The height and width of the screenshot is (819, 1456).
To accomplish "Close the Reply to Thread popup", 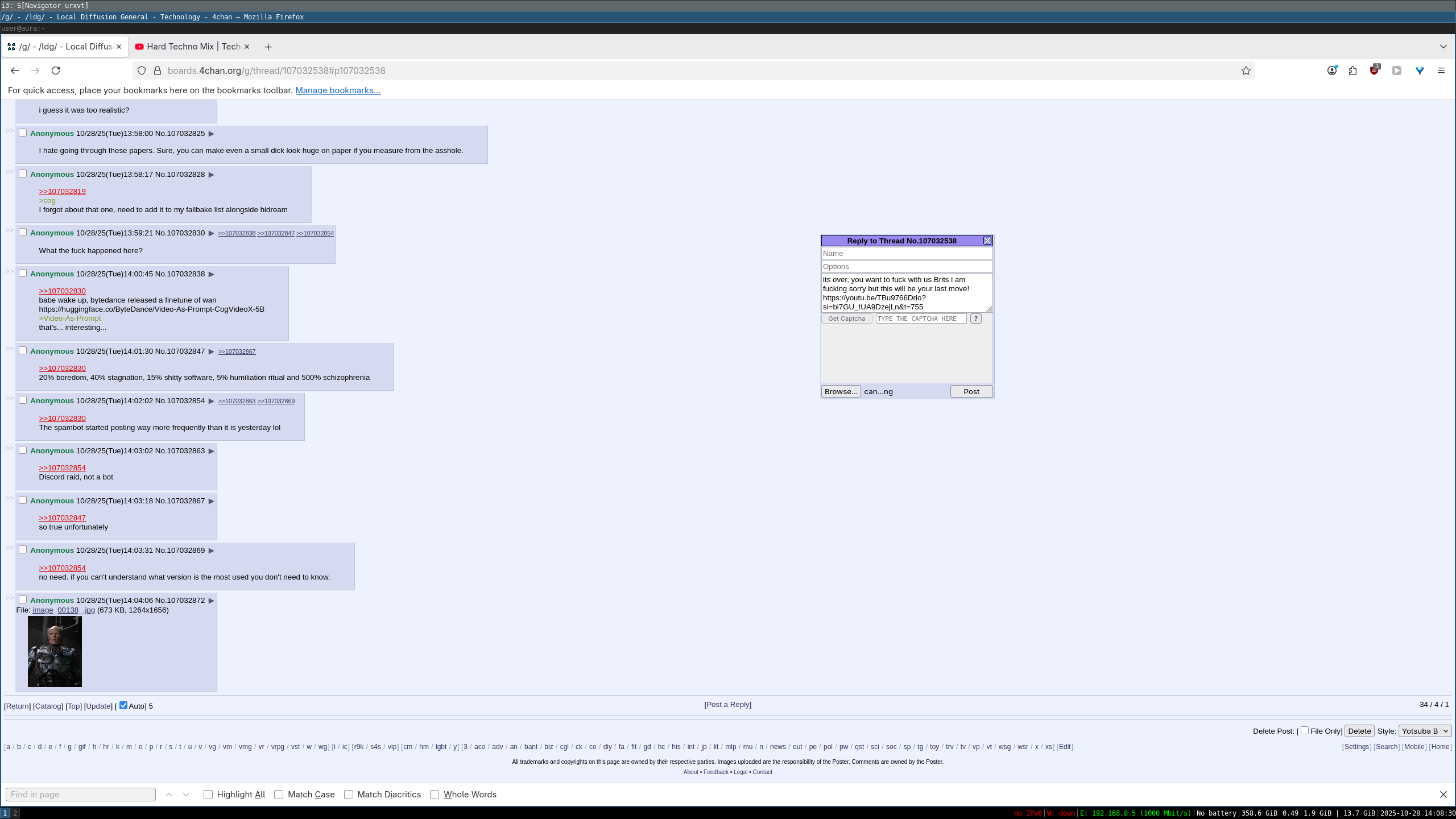I will tap(987, 241).
